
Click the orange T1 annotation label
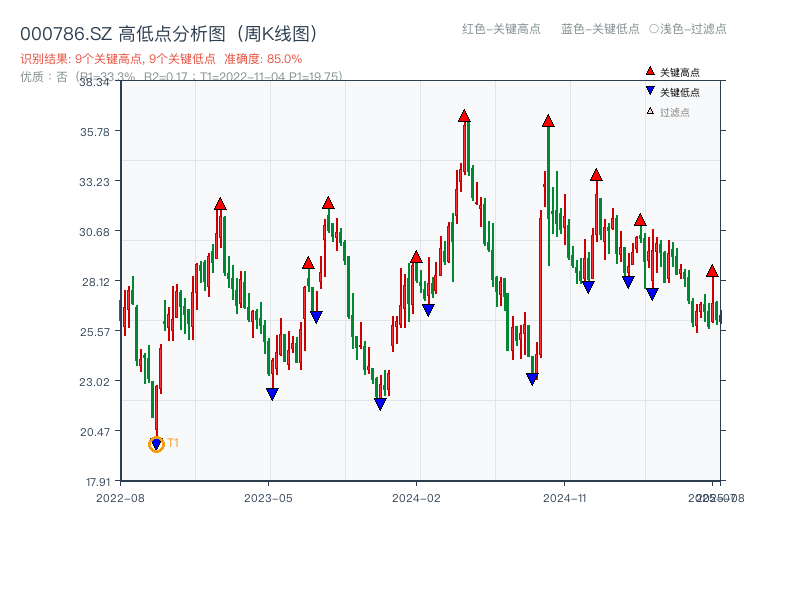click(173, 443)
